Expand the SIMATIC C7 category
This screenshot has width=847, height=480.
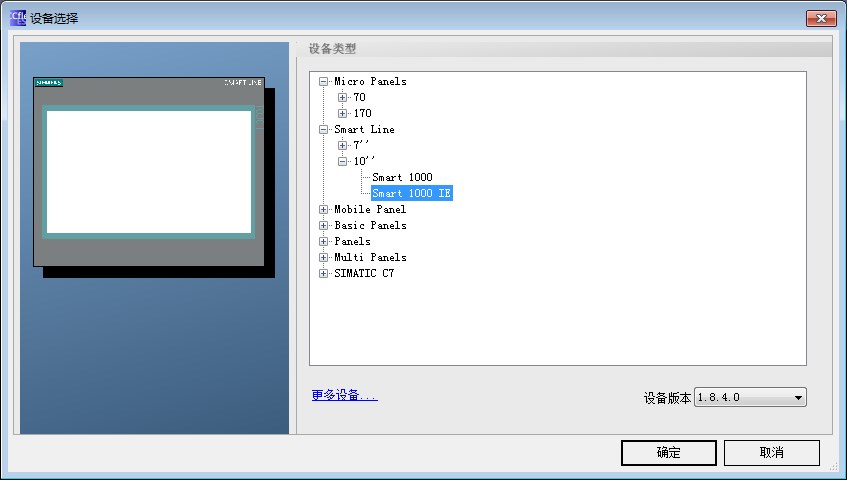(x=323, y=274)
